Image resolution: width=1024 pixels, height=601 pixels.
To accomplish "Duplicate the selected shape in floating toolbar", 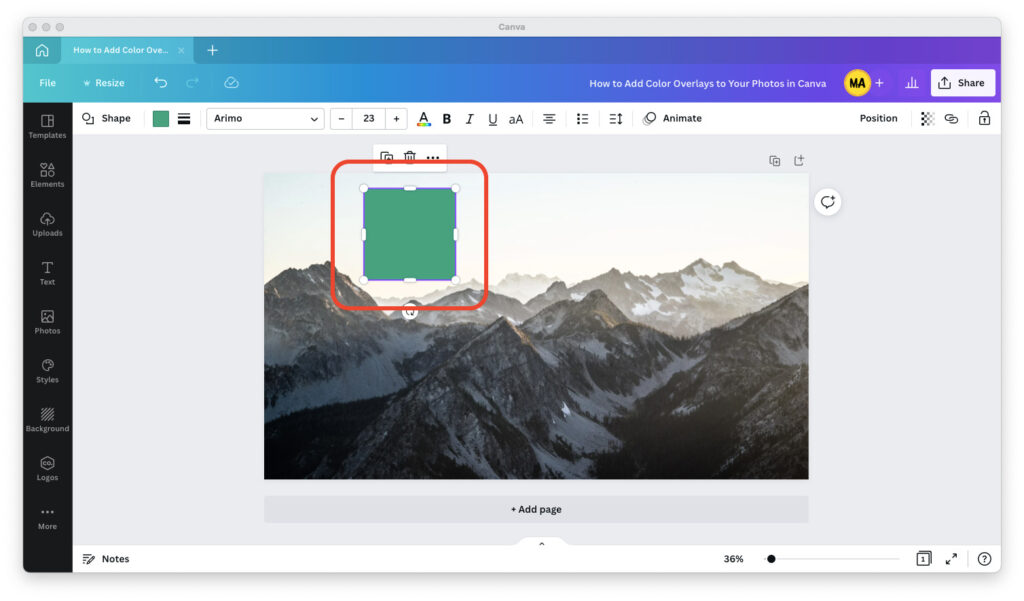I will click(x=387, y=157).
